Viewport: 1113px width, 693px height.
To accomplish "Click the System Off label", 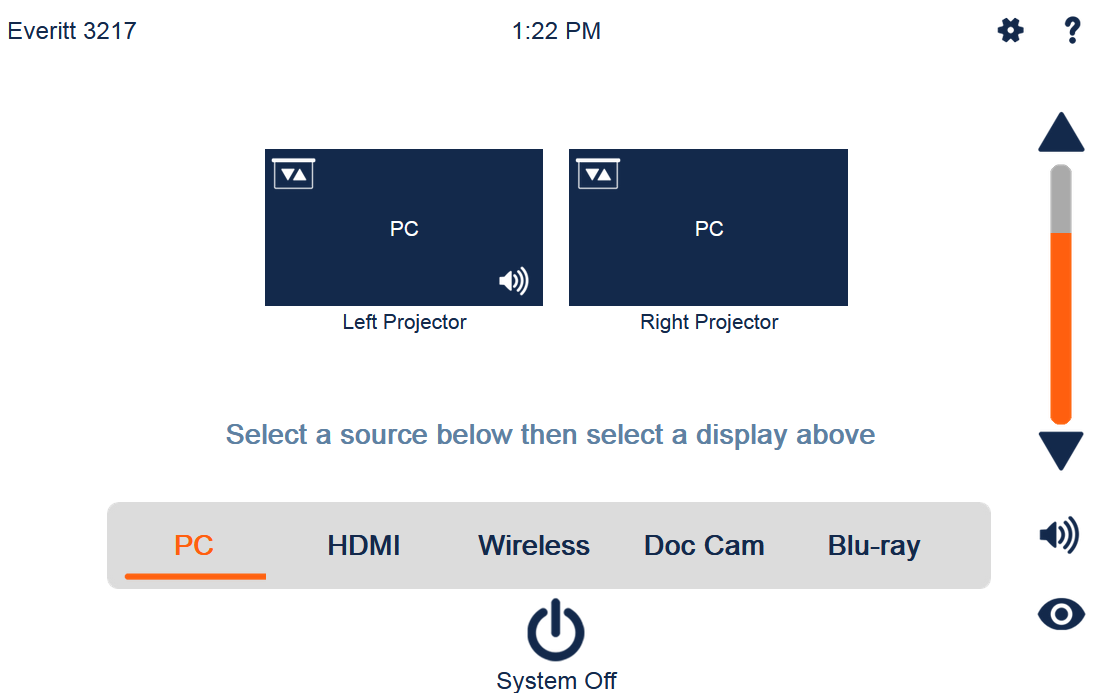I will pyautogui.click(x=556, y=680).
